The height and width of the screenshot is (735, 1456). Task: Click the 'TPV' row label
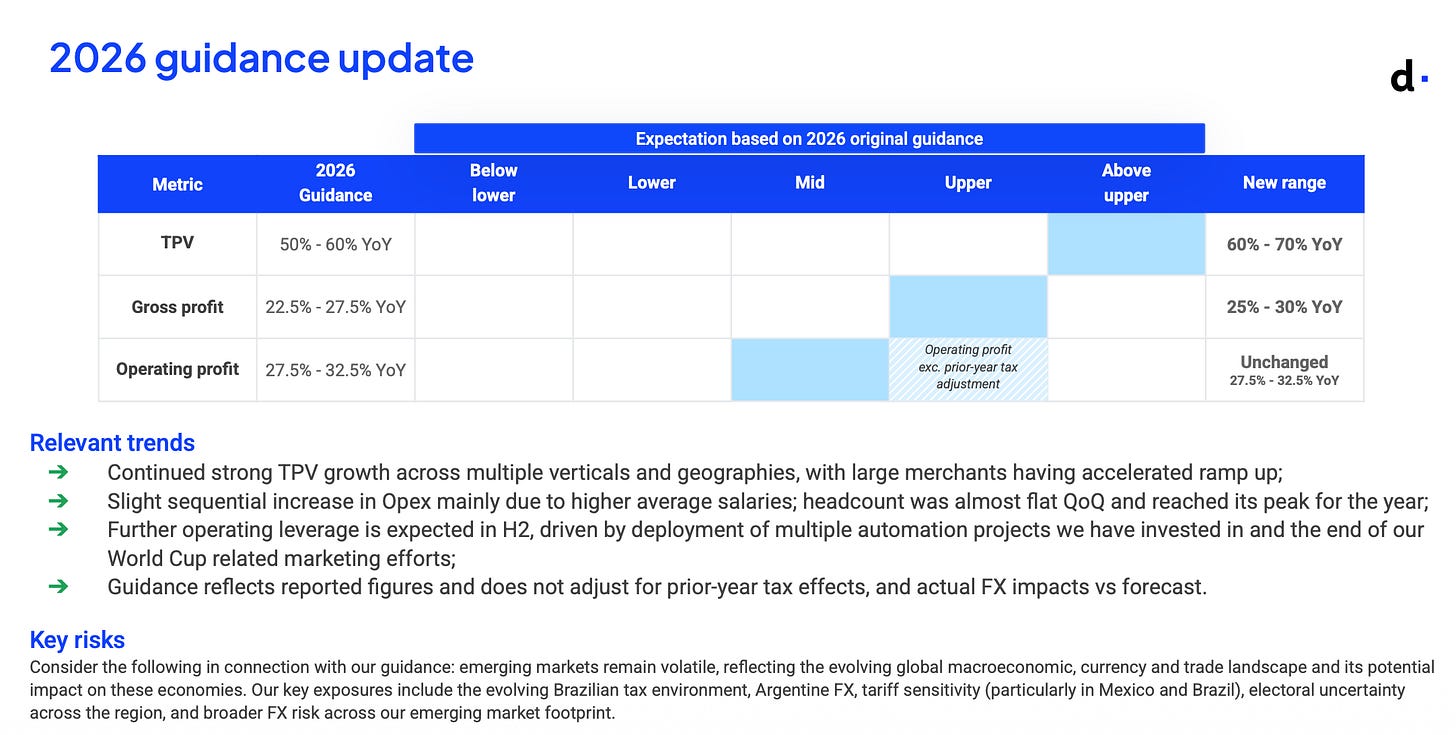click(177, 243)
